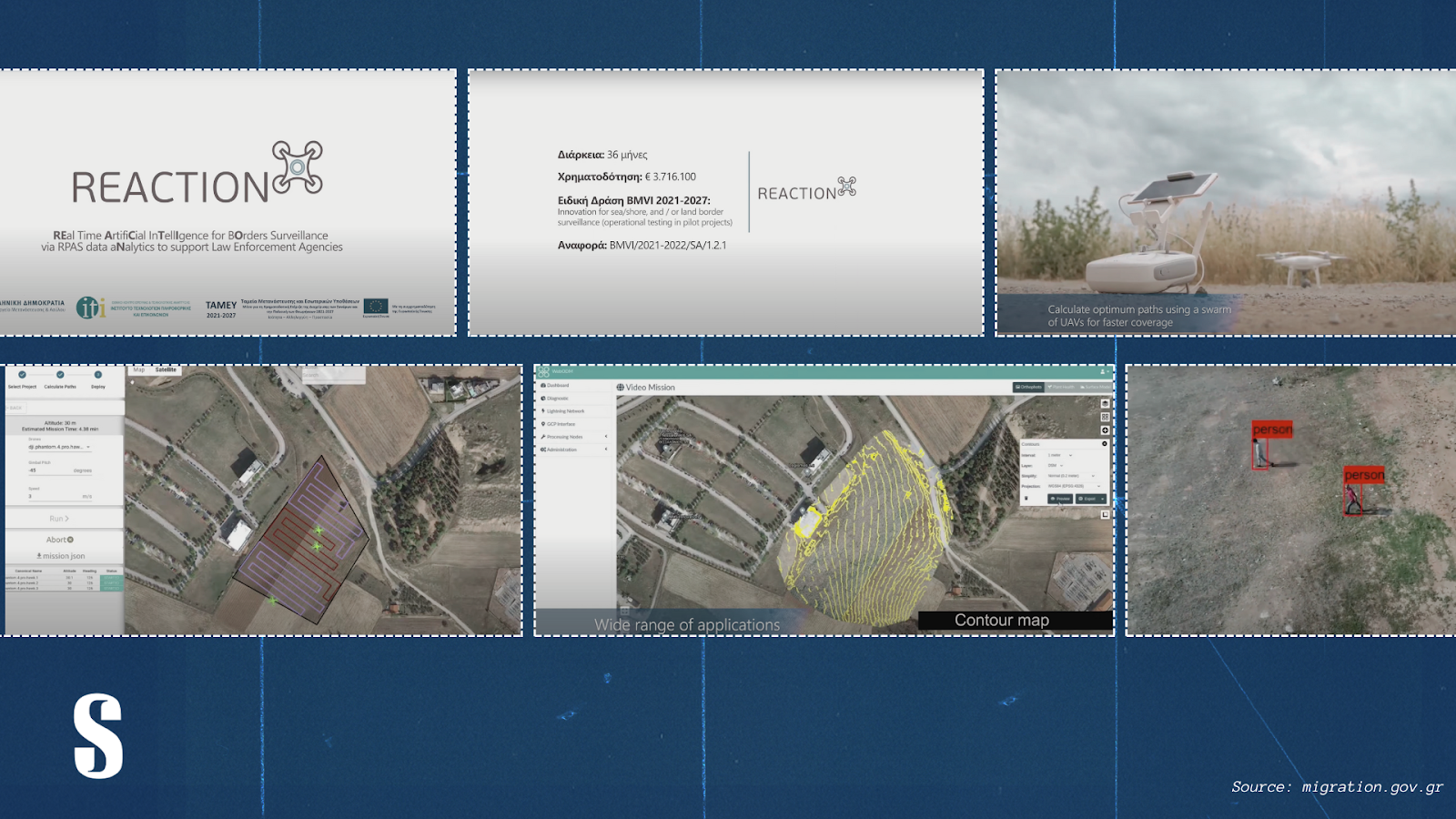
Task: Toggle the Select Project step checkmark
Action: [x=22, y=375]
